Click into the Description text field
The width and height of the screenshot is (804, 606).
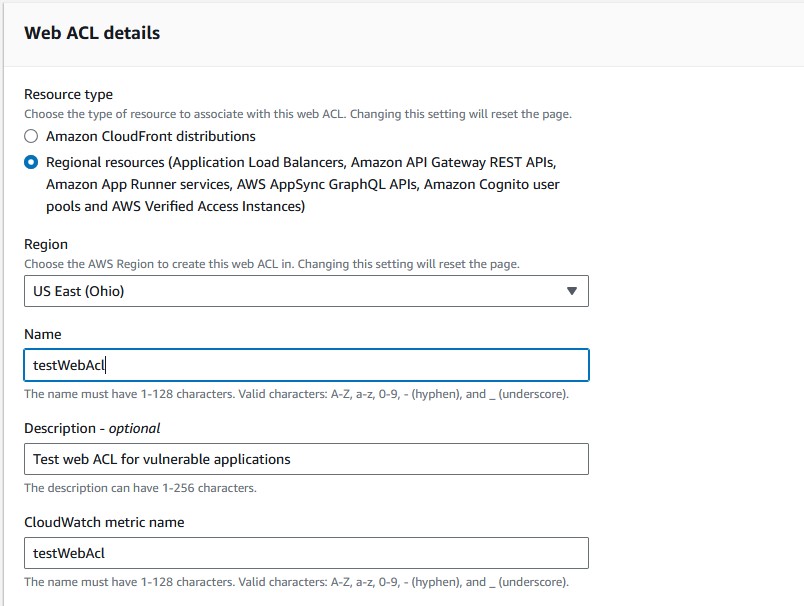305,459
